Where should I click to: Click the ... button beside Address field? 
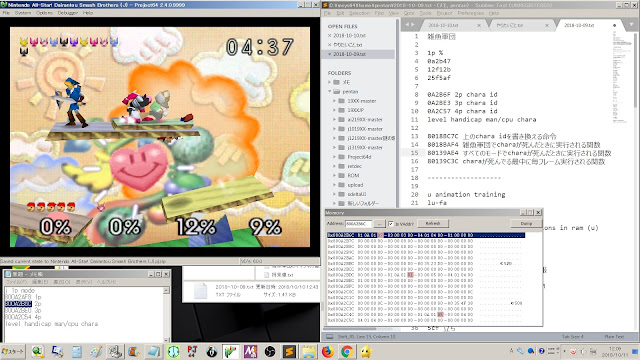point(379,224)
